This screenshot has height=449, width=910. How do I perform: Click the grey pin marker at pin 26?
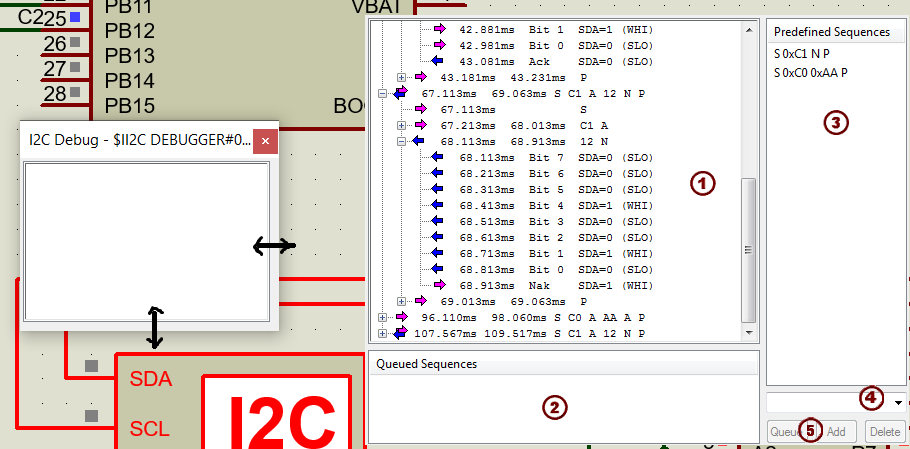(x=75, y=42)
